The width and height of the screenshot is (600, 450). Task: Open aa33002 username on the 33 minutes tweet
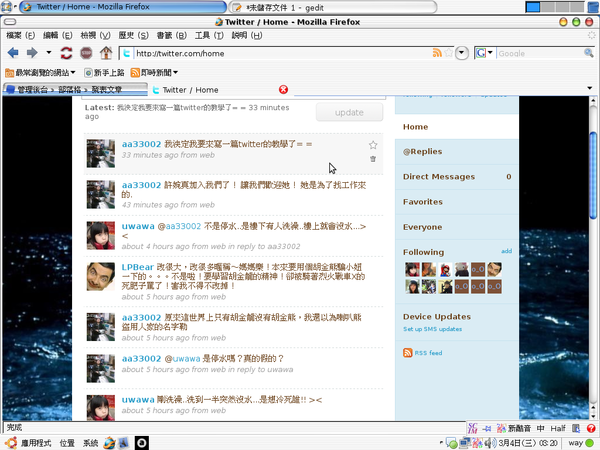[142, 144]
